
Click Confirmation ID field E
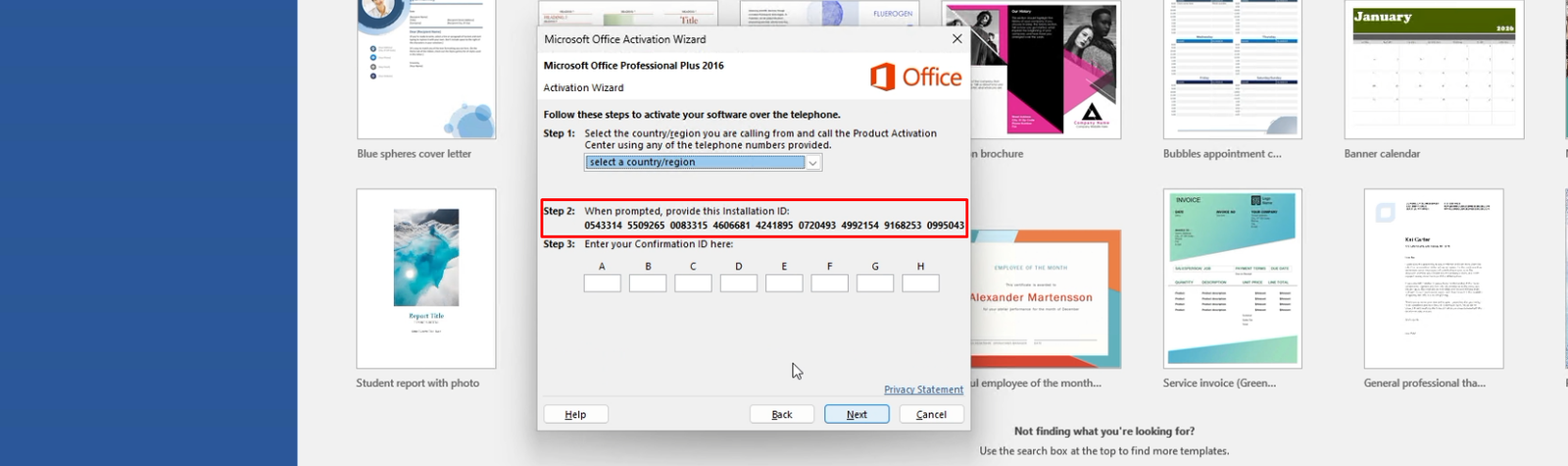(784, 284)
